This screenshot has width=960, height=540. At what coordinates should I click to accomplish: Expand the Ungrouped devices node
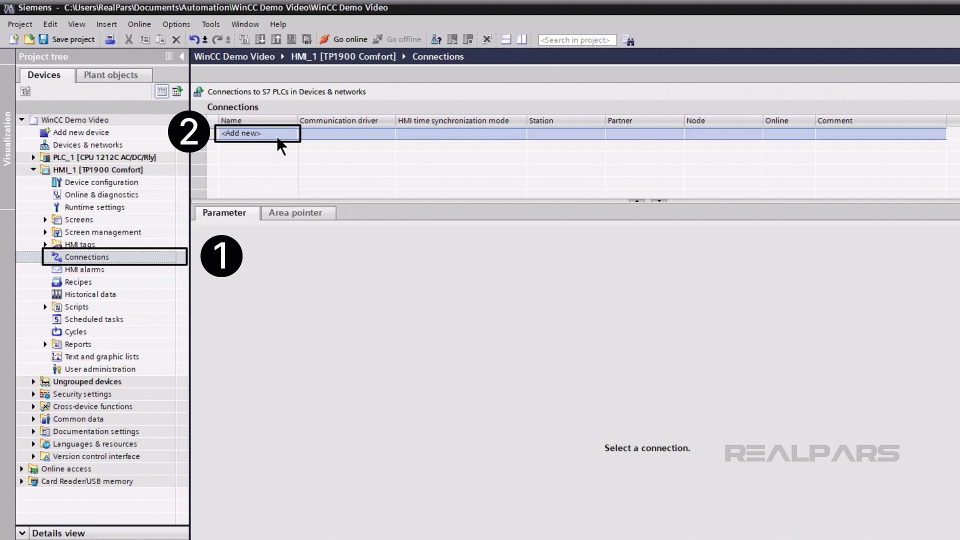34,381
